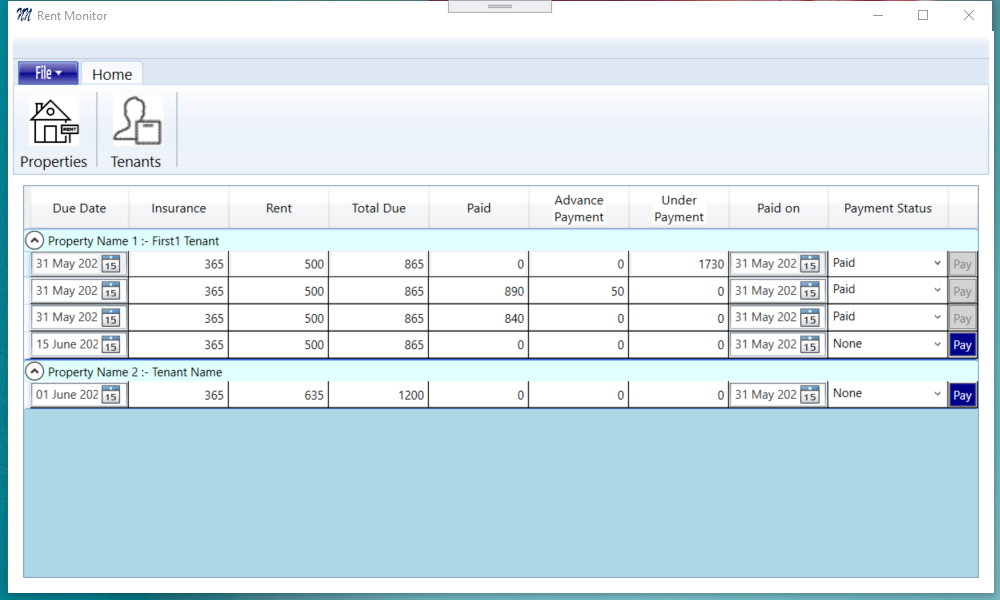Click Due Date calendar in first row
This screenshot has height=600, width=1000.
click(x=111, y=265)
